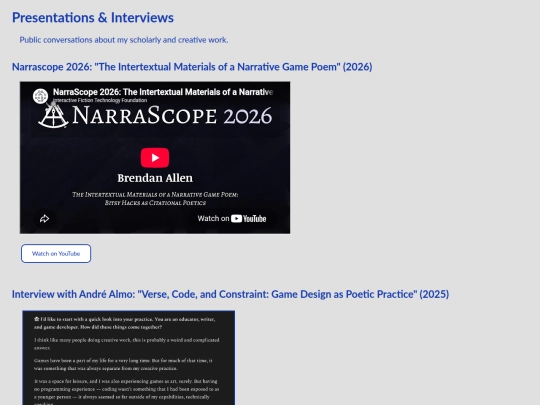Play the NarraScope 2026 YouTube video
This screenshot has height=405, width=540.
click(x=155, y=158)
